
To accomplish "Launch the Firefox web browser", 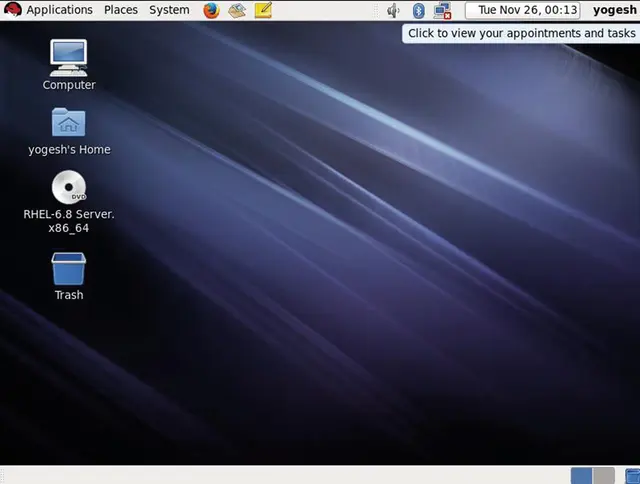I will pyautogui.click(x=211, y=10).
